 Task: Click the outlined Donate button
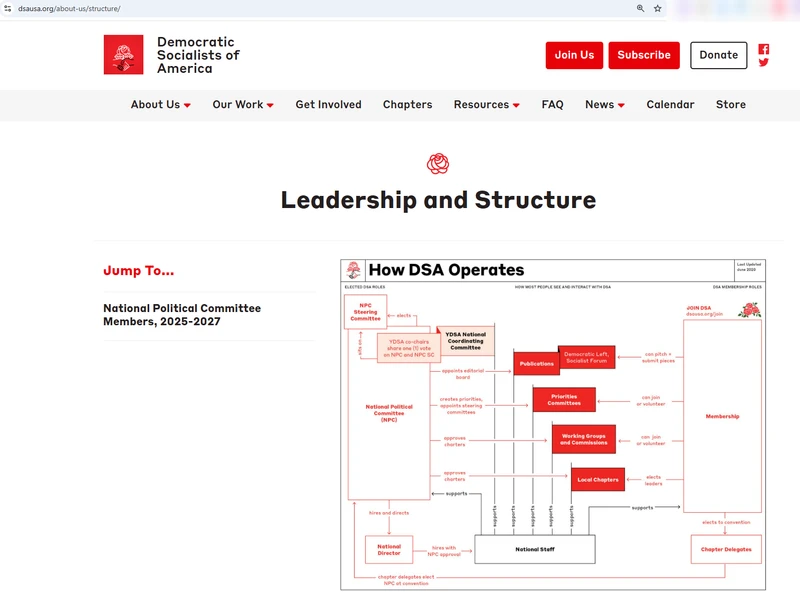point(718,55)
